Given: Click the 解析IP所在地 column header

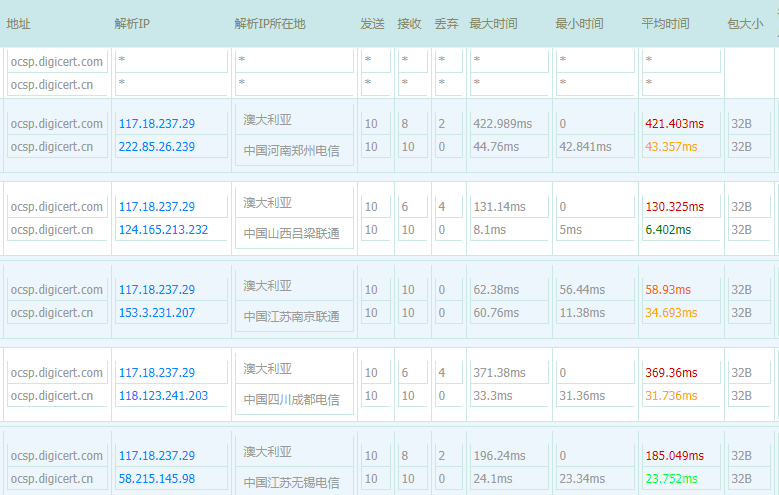Looking at the screenshot, I should 270,24.
